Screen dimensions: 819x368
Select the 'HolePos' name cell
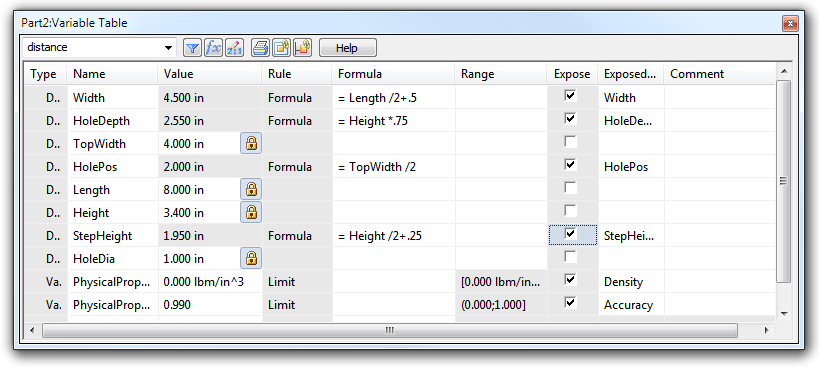tap(112, 167)
